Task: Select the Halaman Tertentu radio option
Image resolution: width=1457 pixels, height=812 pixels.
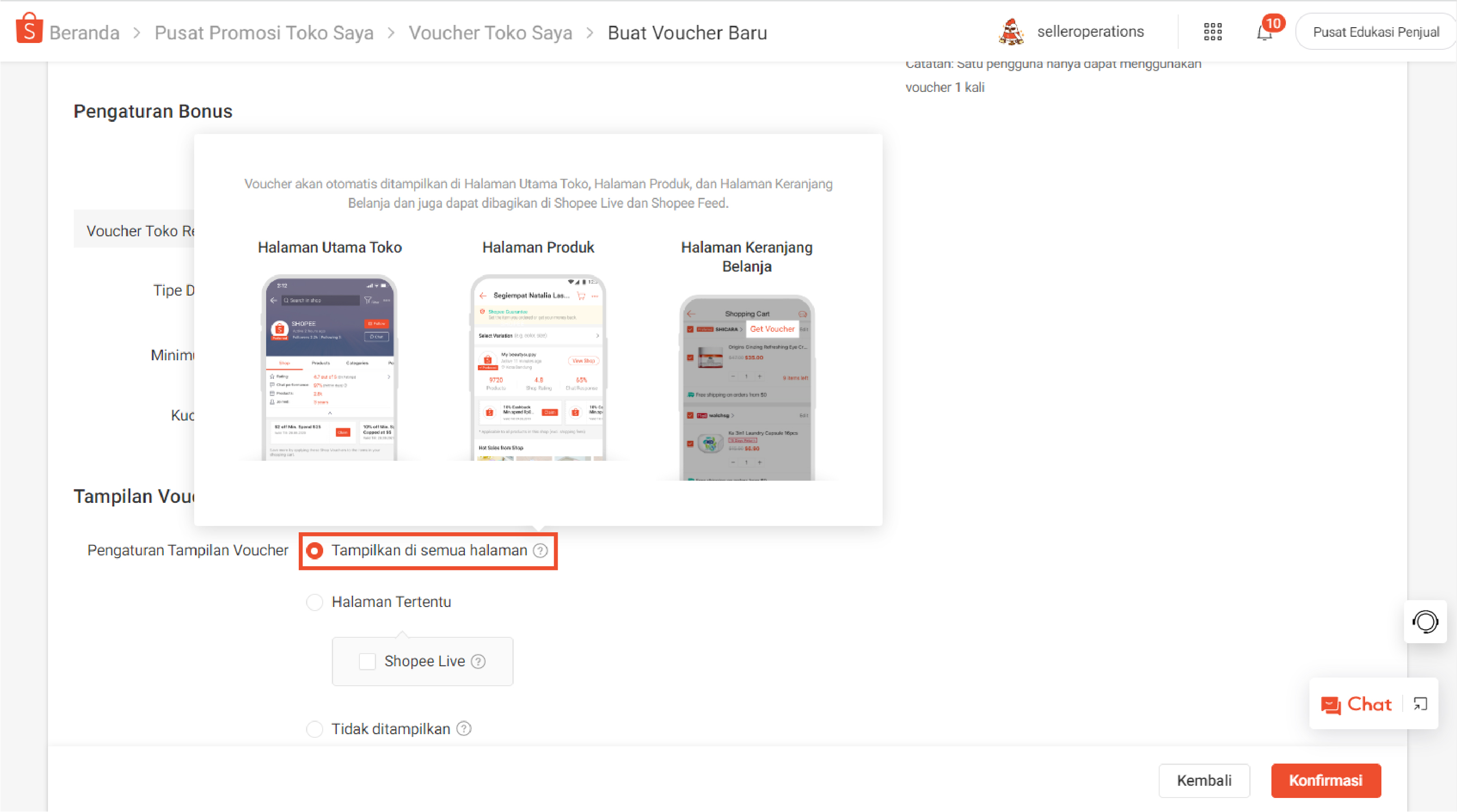Action: [315, 602]
